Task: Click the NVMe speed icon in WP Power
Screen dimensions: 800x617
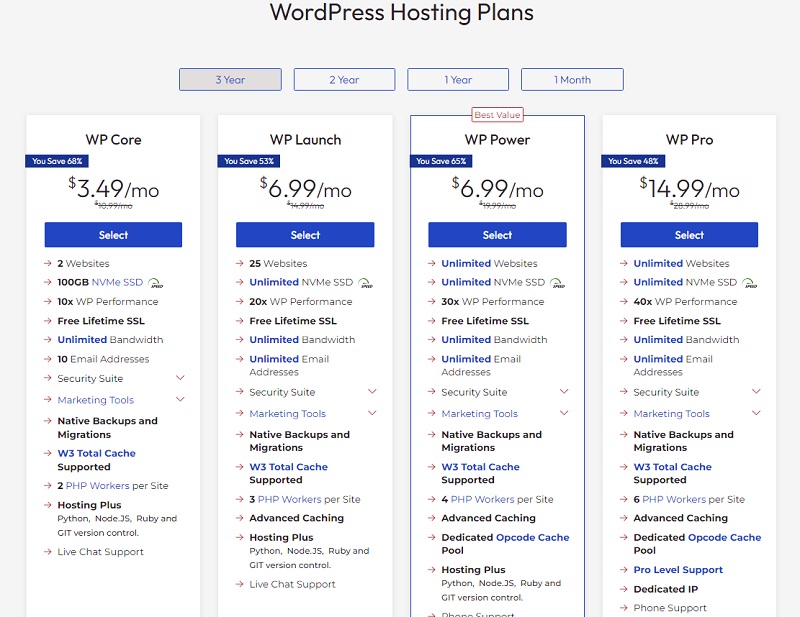Action: 558,283
